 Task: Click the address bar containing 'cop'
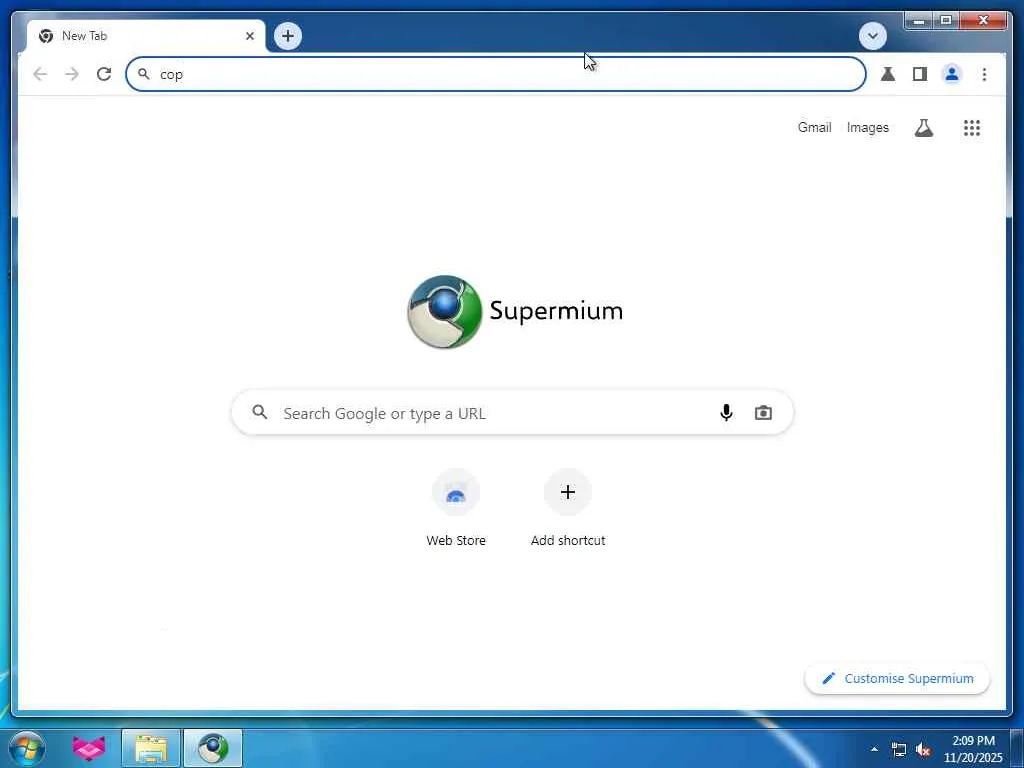pyautogui.click(x=496, y=74)
